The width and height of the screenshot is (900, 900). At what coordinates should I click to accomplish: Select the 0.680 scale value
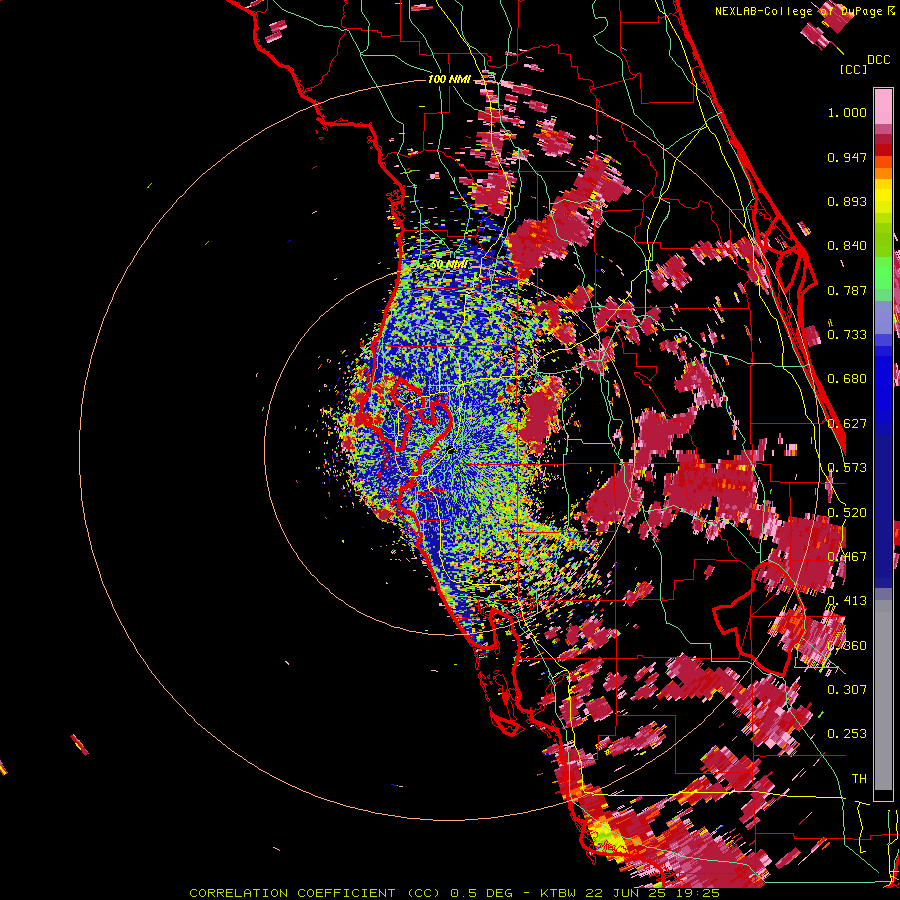pos(847,379)
